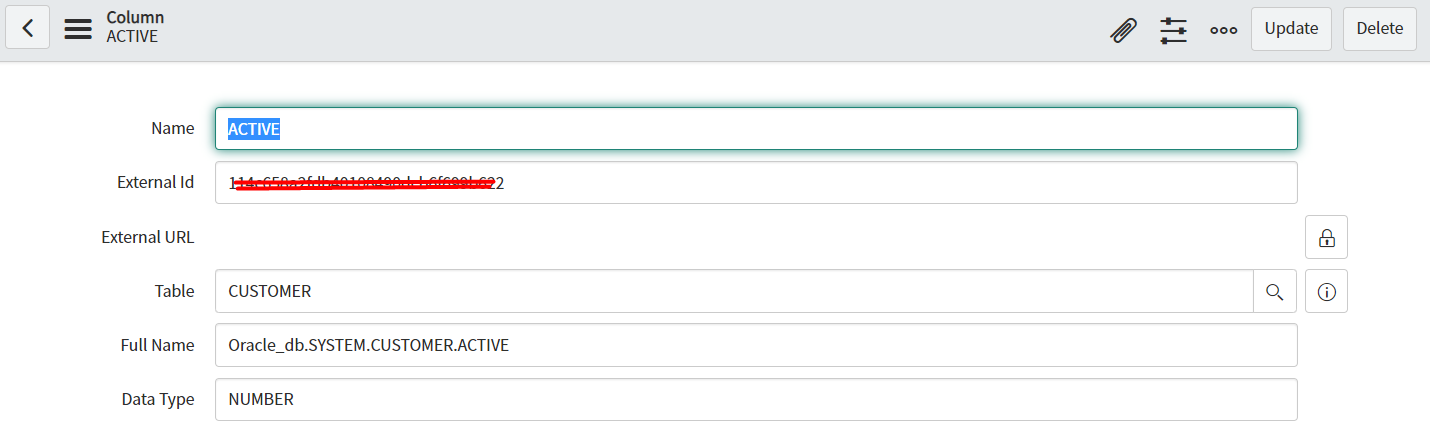Viewport: 1430px width, 429px height.
Task: Click the Full Name input field
Action: pos(756,345)
